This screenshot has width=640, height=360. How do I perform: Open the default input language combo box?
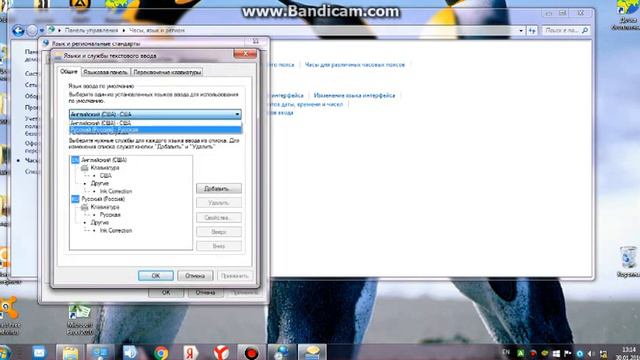click(x=155, y=114)
